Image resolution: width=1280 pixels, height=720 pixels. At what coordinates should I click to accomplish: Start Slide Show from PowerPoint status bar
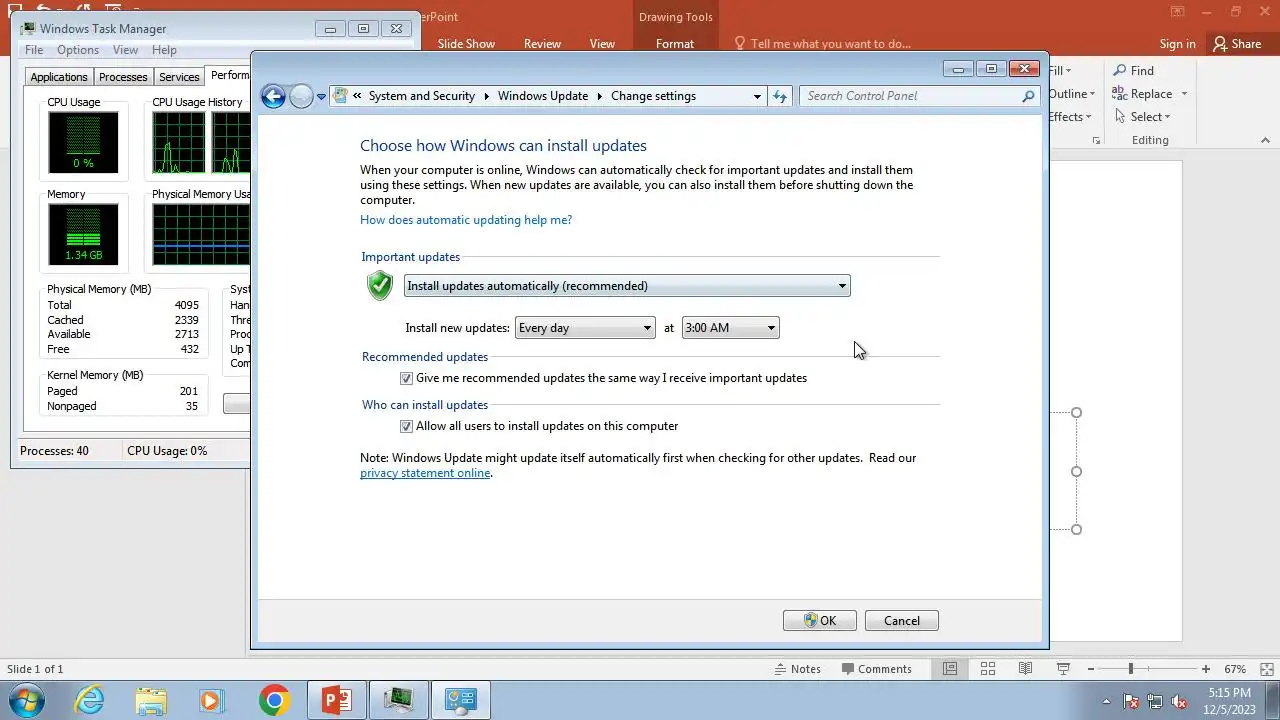[1063, 669]
